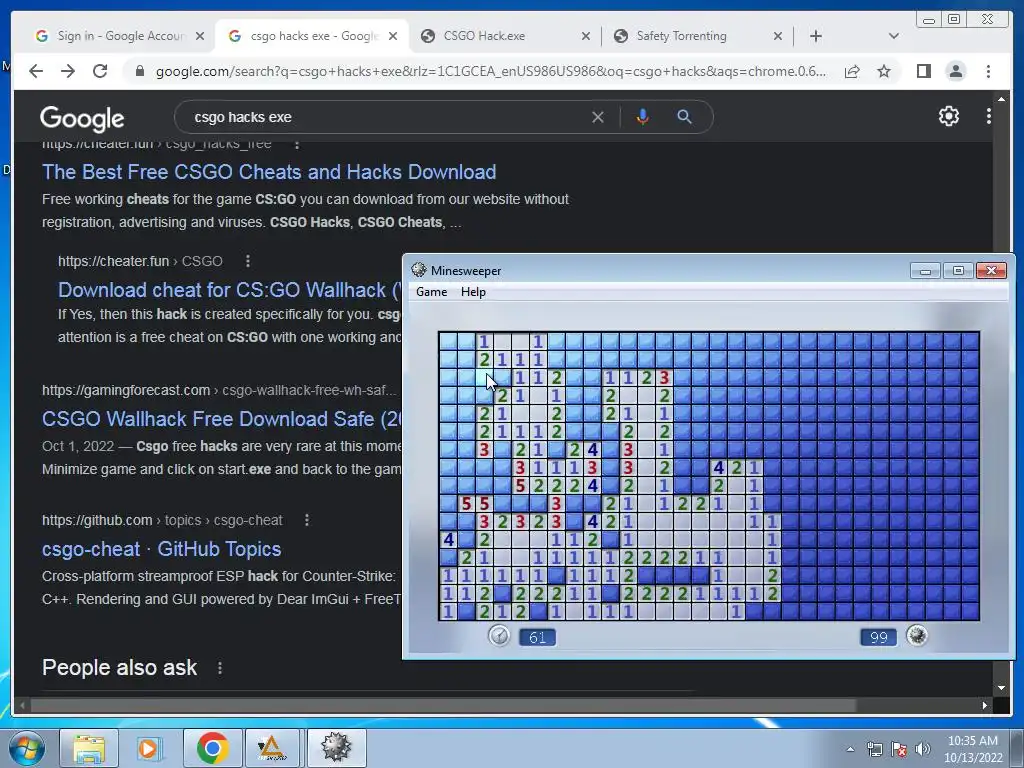
Task: Open the orange triangle app in taskbar
Action: tap(272, 748)
